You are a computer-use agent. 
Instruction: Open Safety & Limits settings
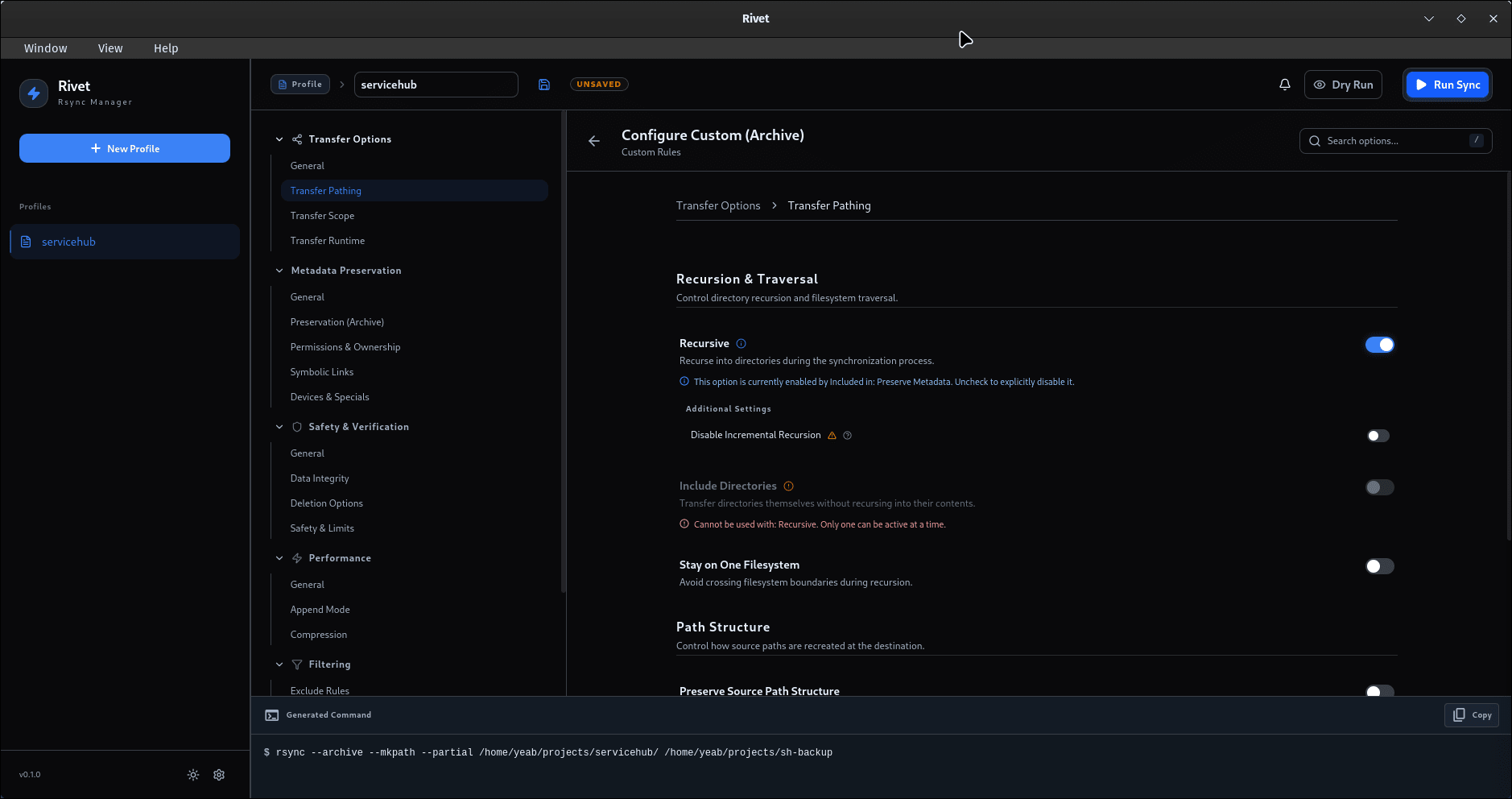tap(415, 528)
